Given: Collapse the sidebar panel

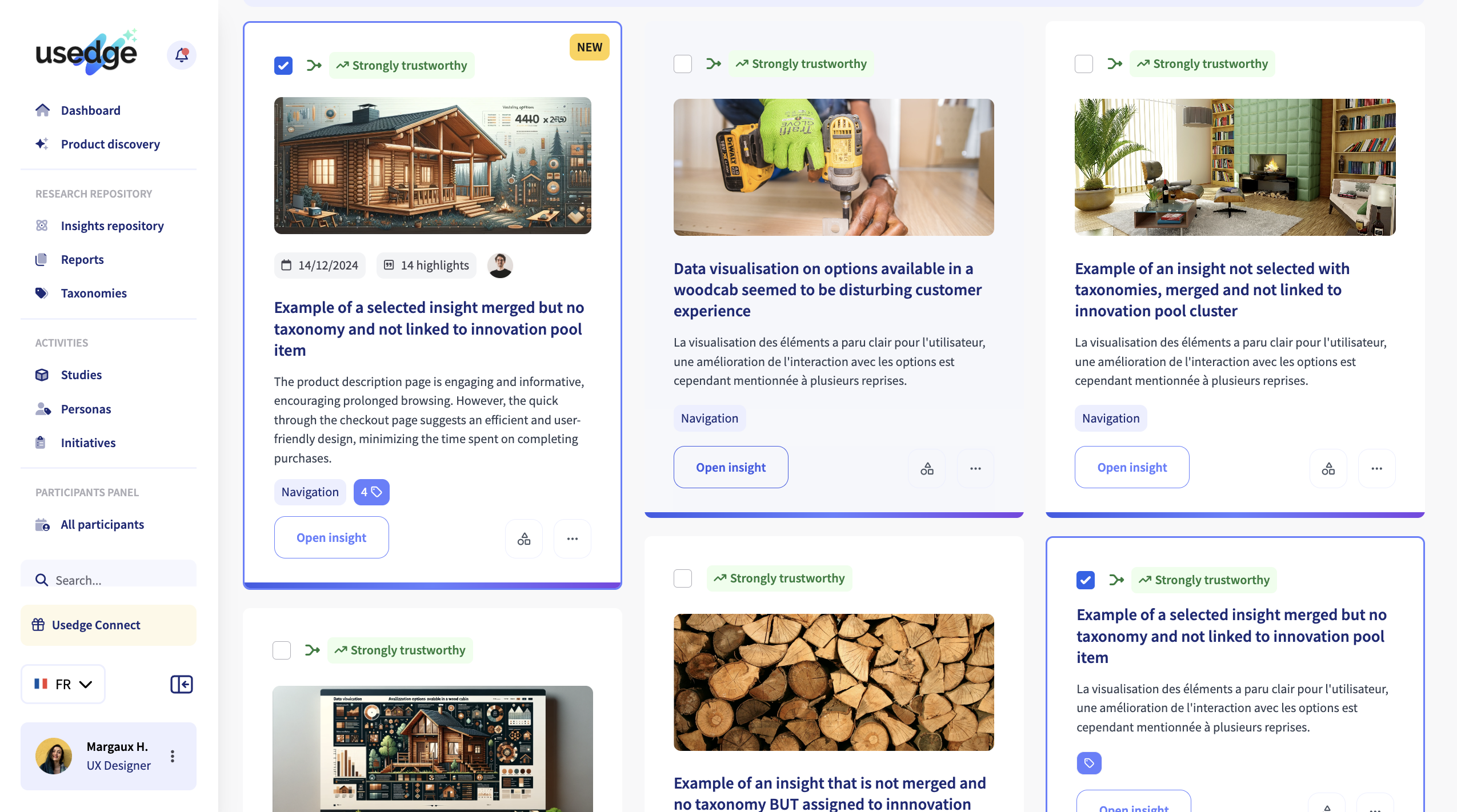Looking at the screenshot, I should click(181, 684).
